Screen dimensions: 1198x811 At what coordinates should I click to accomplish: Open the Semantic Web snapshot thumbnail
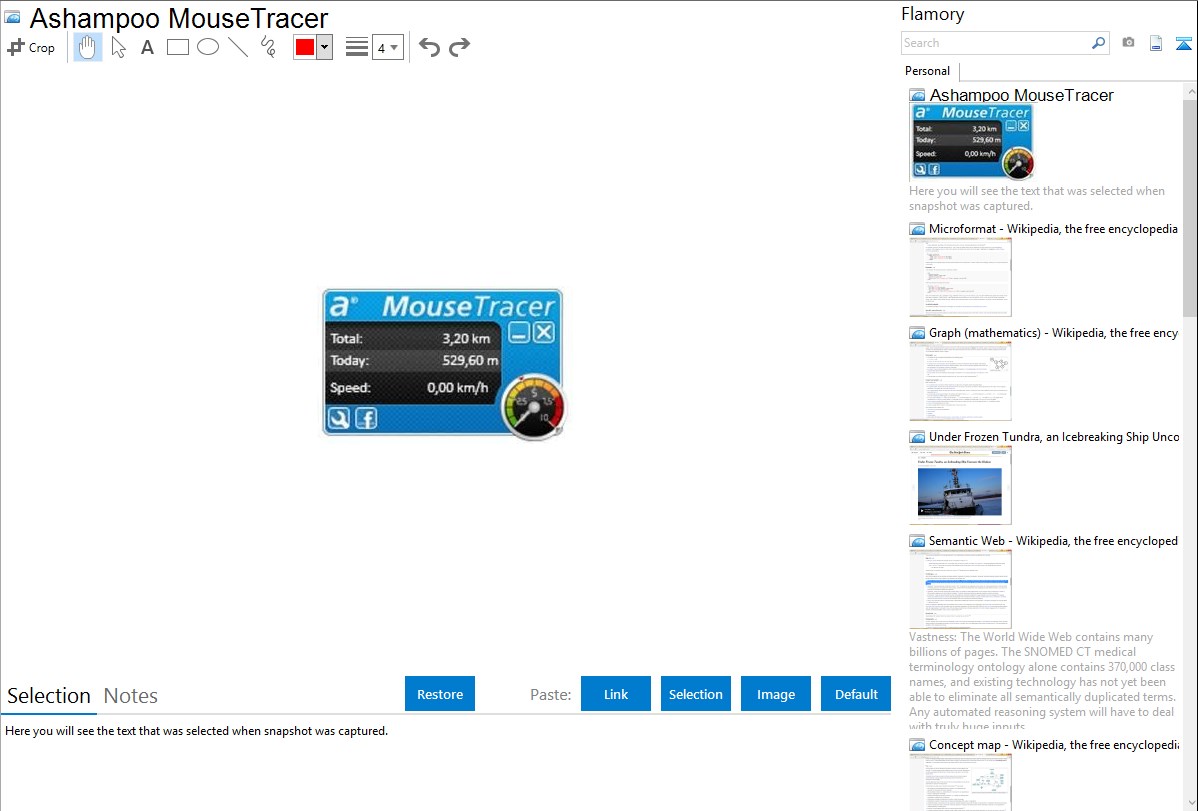coord(960,589)
